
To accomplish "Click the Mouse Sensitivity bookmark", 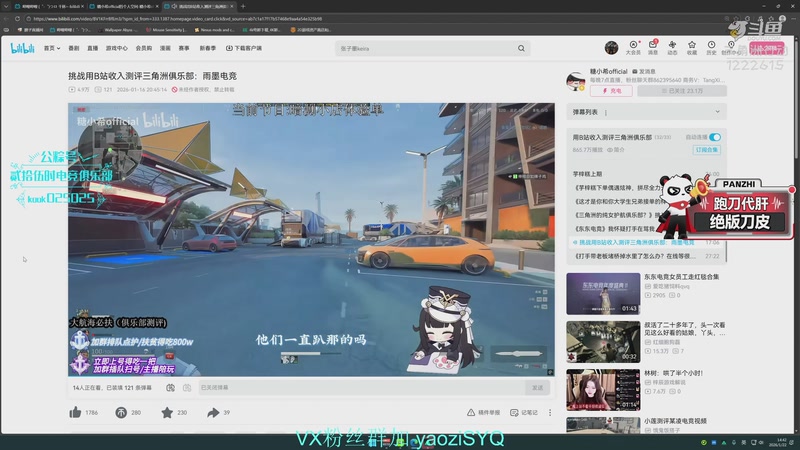I will tap(166, 30).
